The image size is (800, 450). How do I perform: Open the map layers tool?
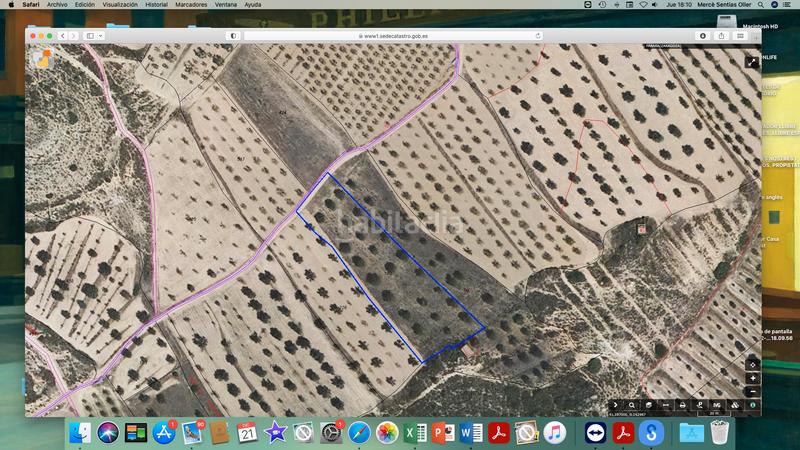pos(648,404)
